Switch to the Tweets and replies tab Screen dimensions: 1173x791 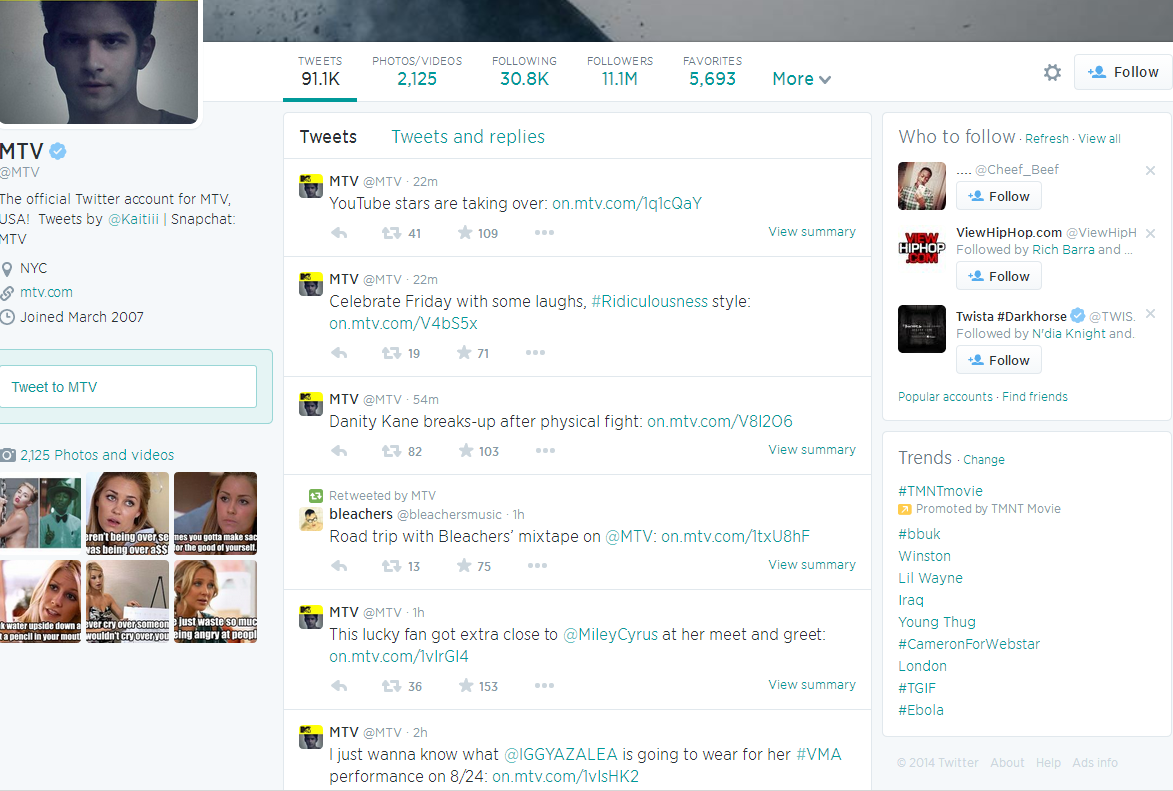coord(468,137)
